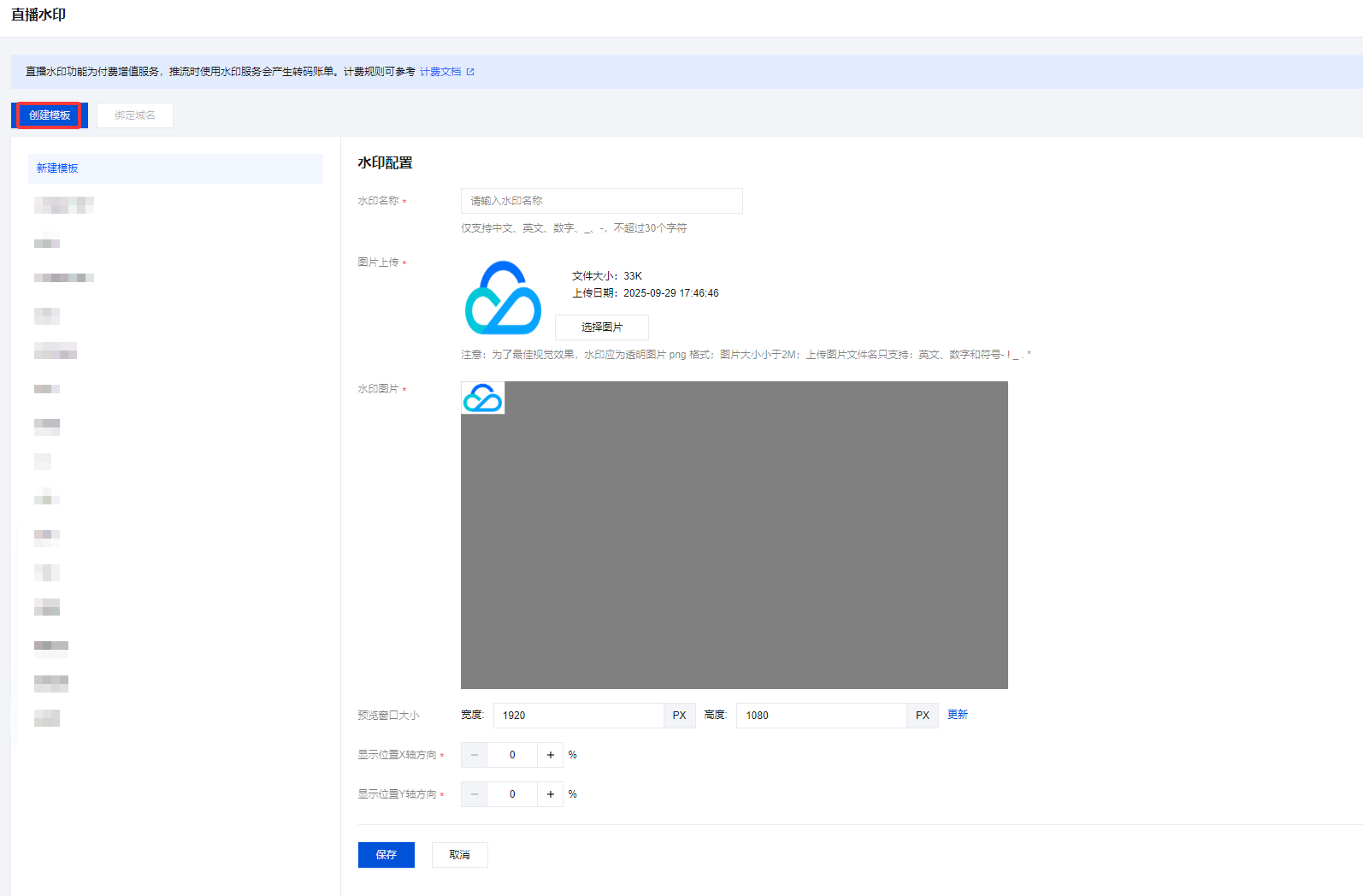Click the 选择图片 button
The height and width of the screenshot is (896, 1363).
[x=601, y=327]
